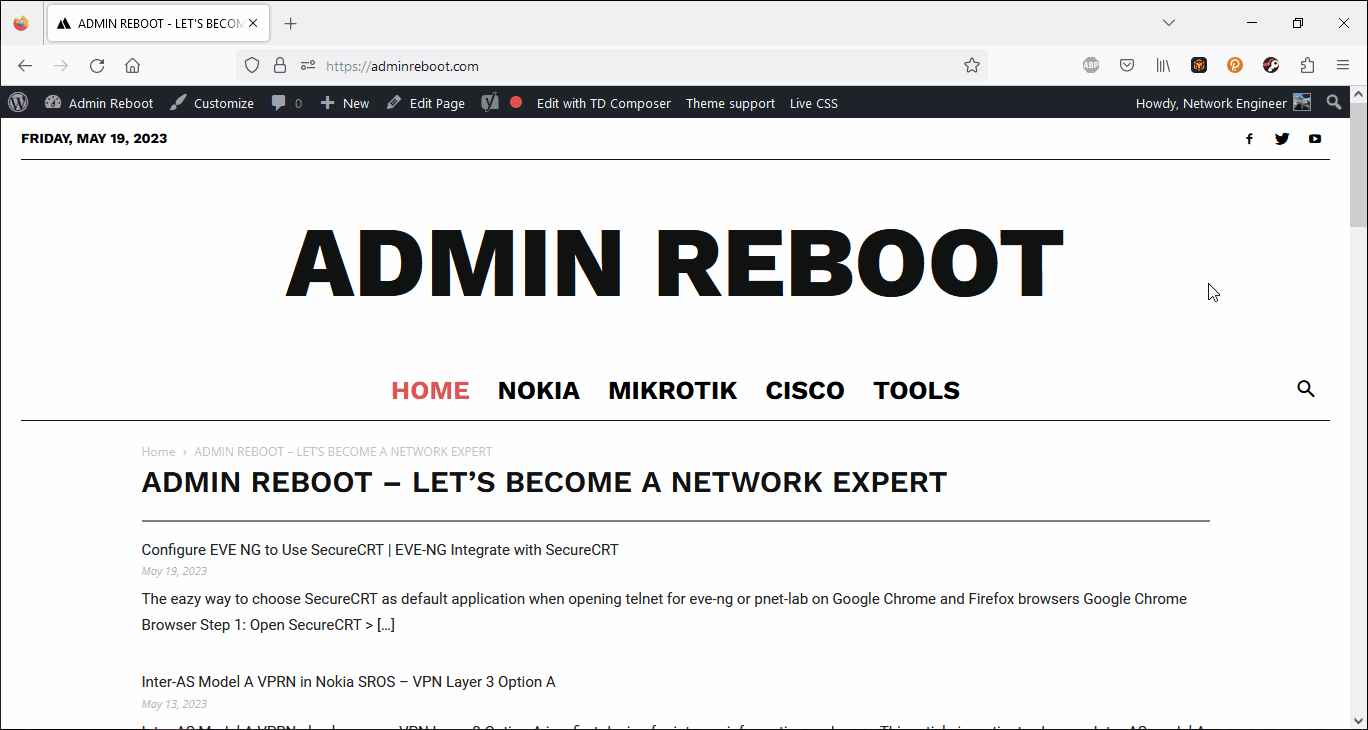The height and width of the screenshot is (730, 1368).
Task: Select TOOLS in the site navigation
Action: 917,390
